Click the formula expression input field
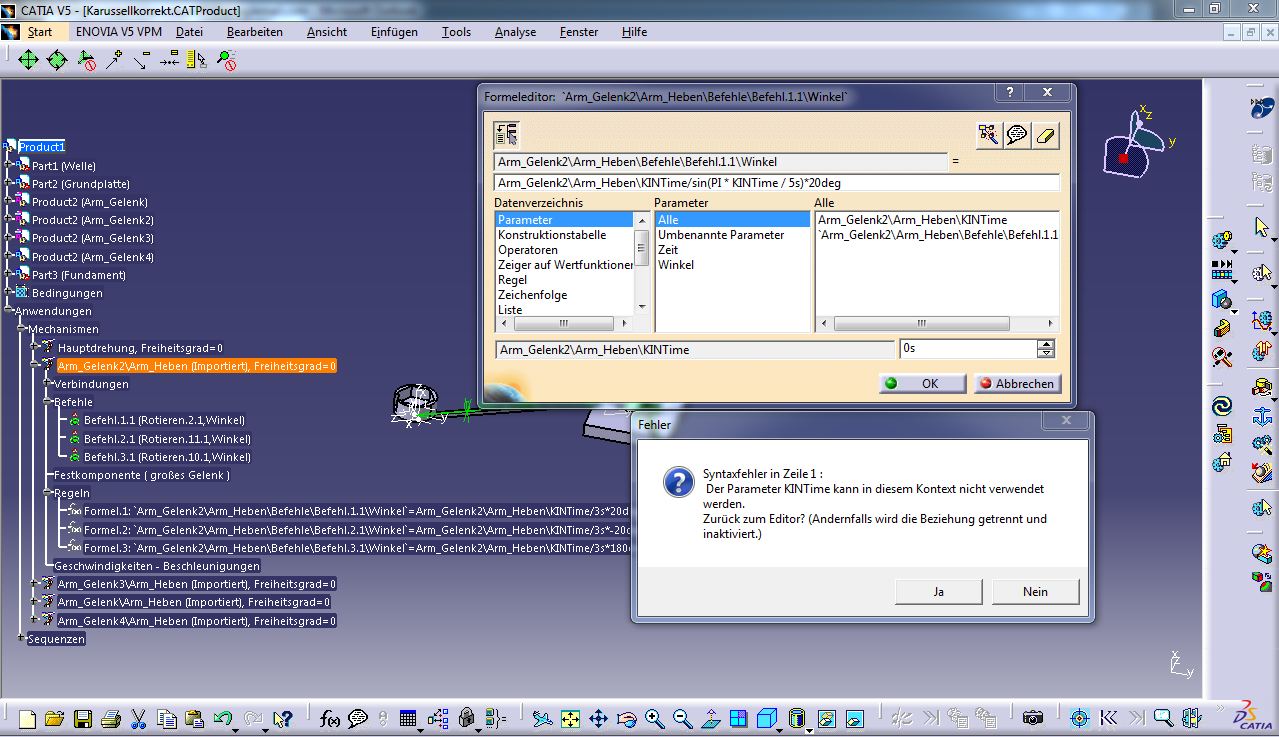Image resolution: width=1279 pixels, height=737 pixels. (776, 183)
